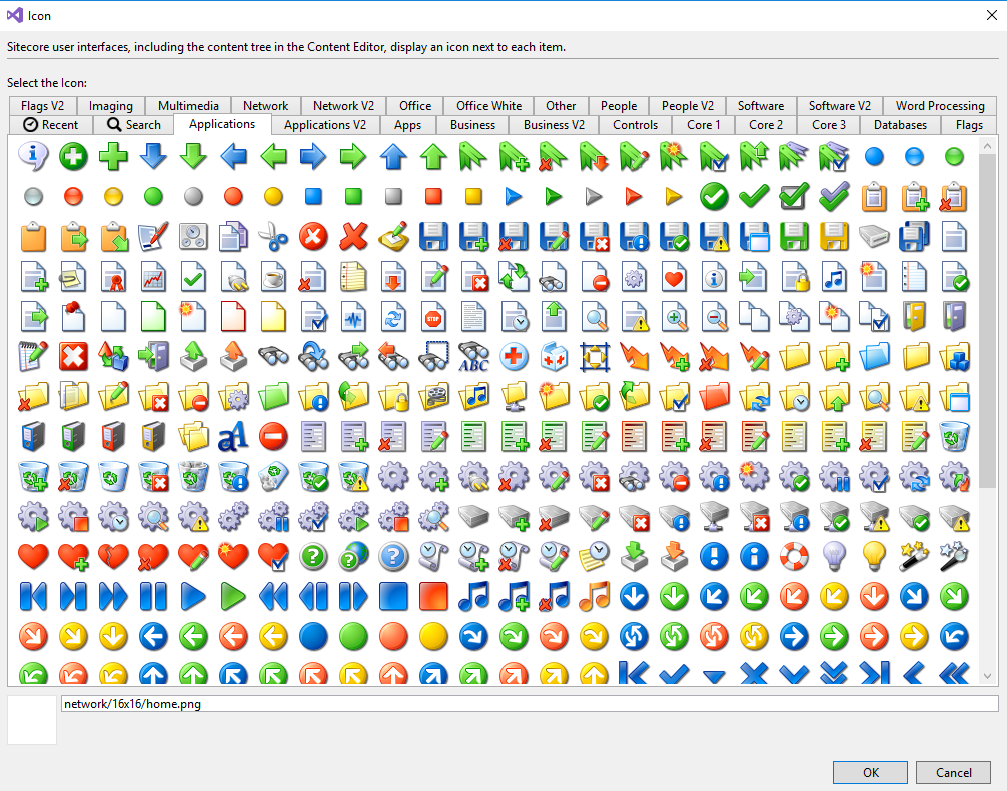Pick the broken red heart icon
This screenshot has width=1007, height=791.
113,556
